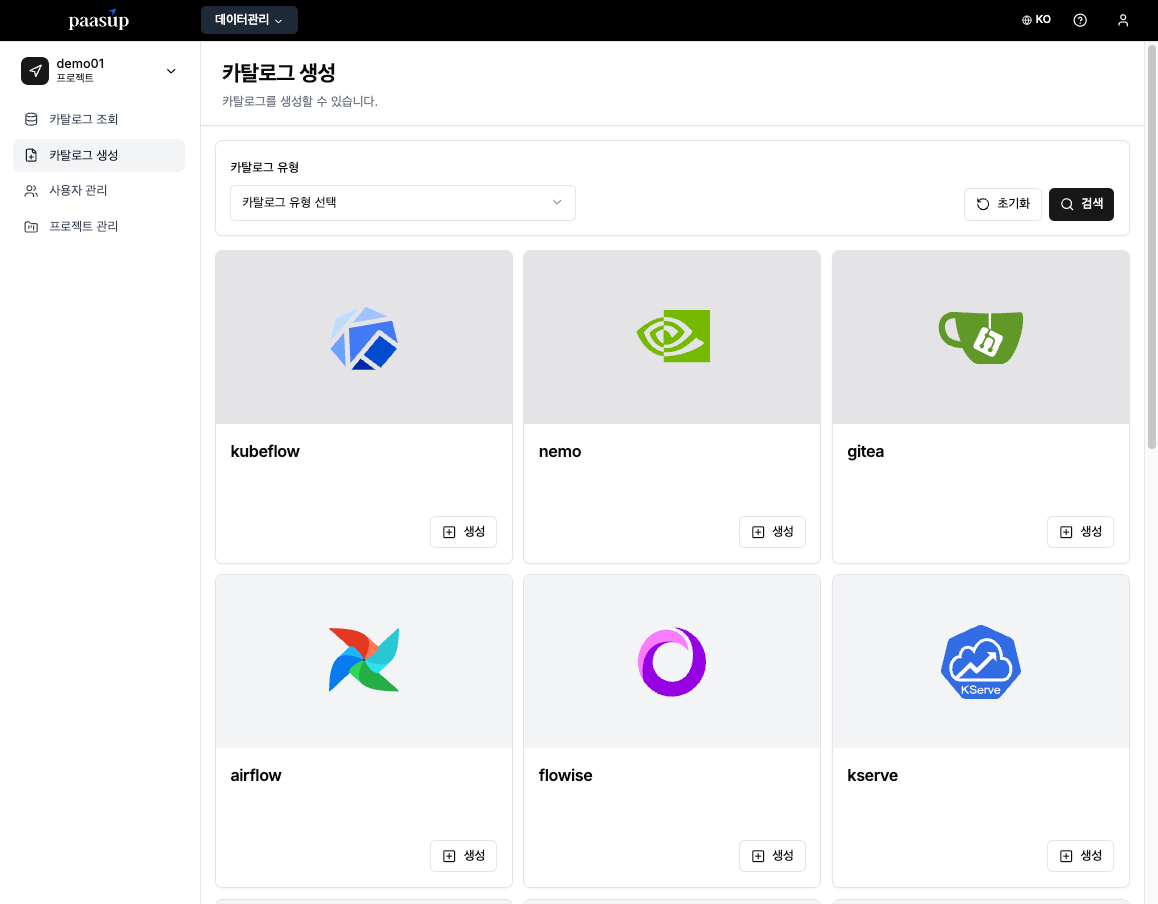Click the airflow card title text

click(x=256, y=775)
